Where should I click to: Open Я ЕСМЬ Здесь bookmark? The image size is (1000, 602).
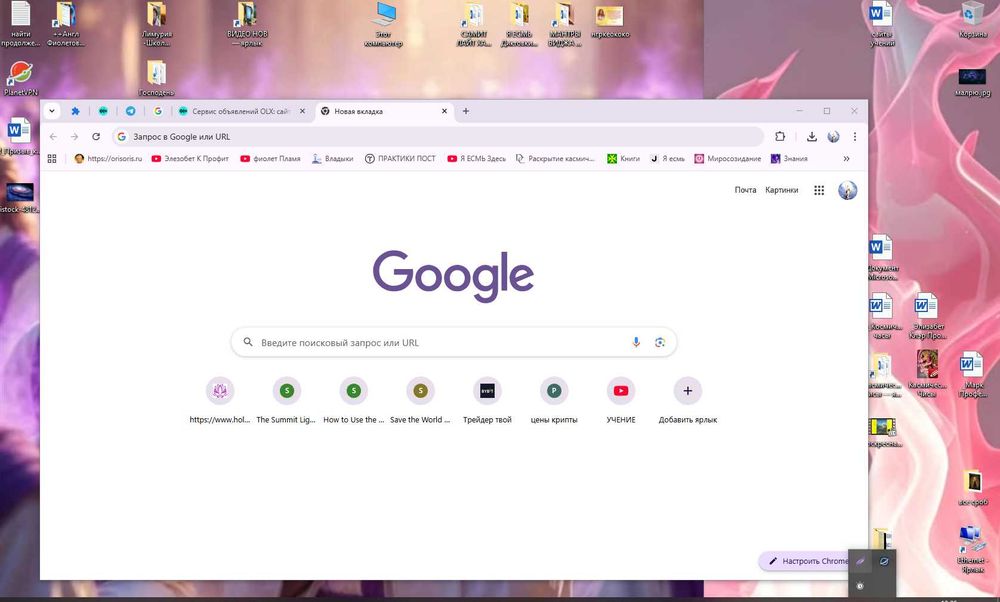pyautogui.click(x=476, y=159)
